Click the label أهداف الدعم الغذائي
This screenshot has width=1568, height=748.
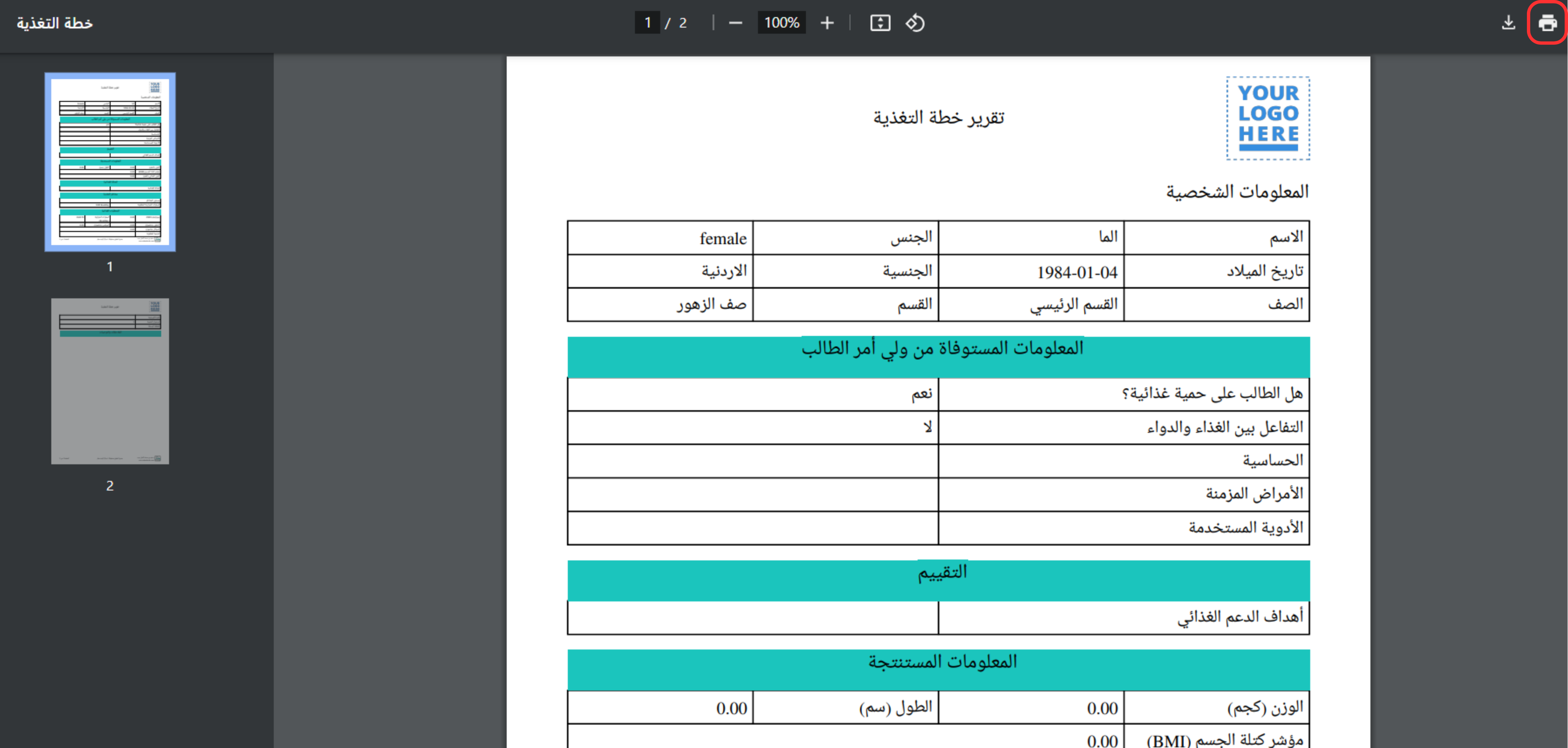point(1240,617)
